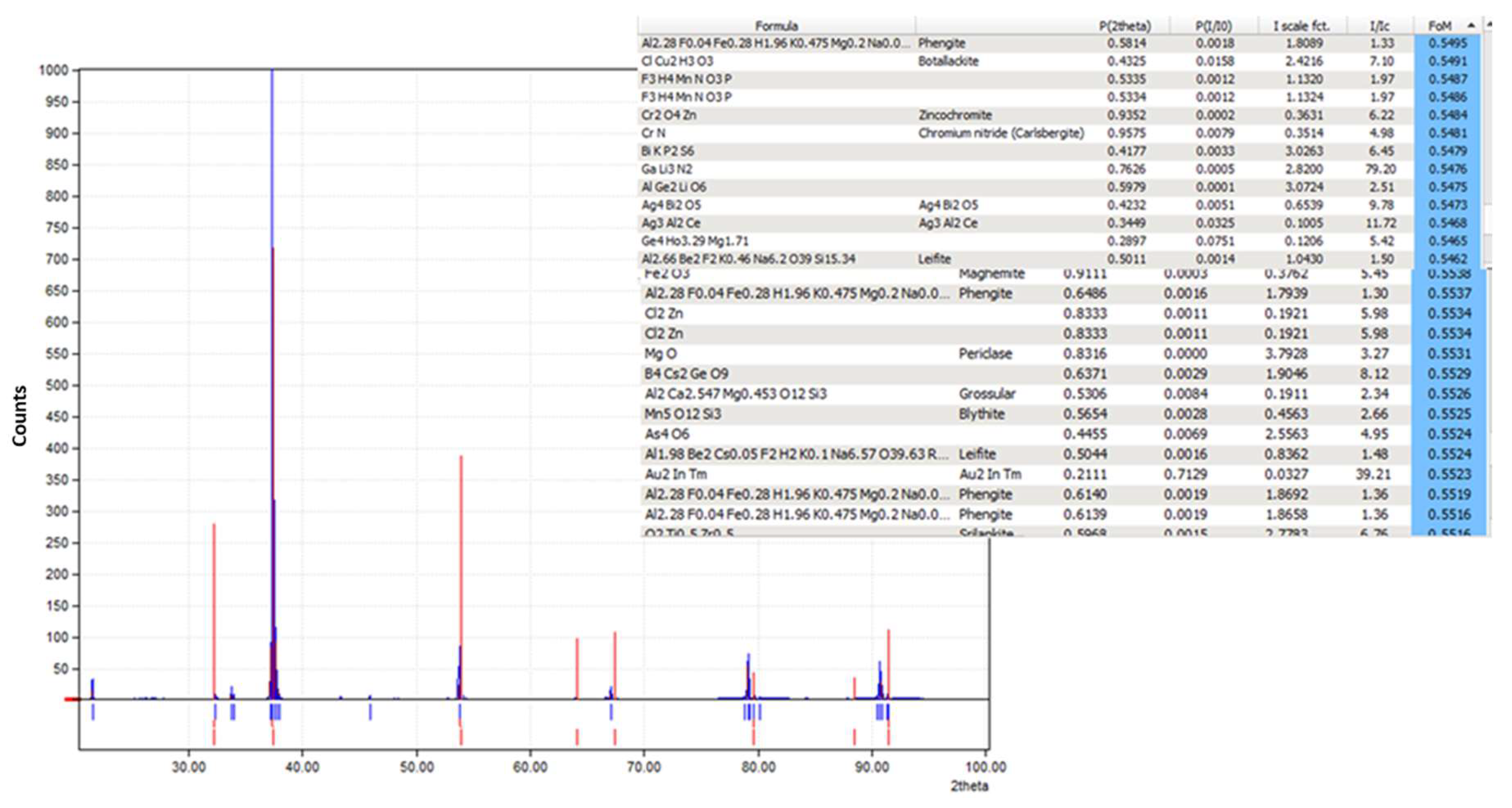Pick the Ga Li3 N2 entry
The image size is (1512, 808).
click(x=667, y=169)
